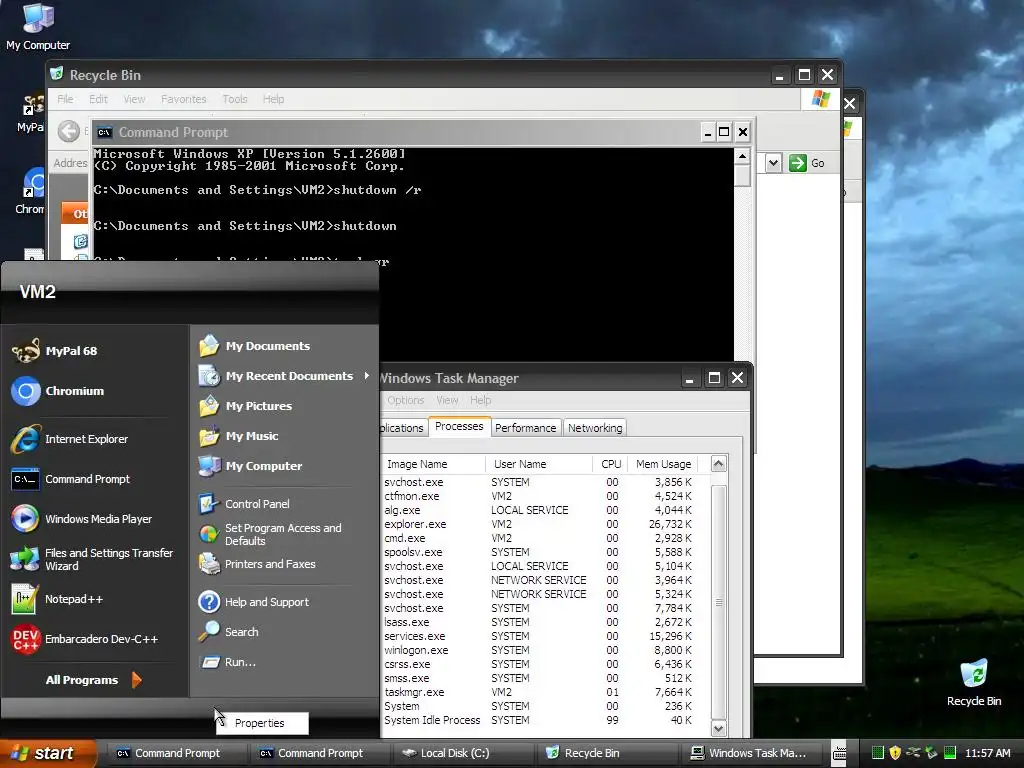Click the security shield tray icon

point(895,752)
